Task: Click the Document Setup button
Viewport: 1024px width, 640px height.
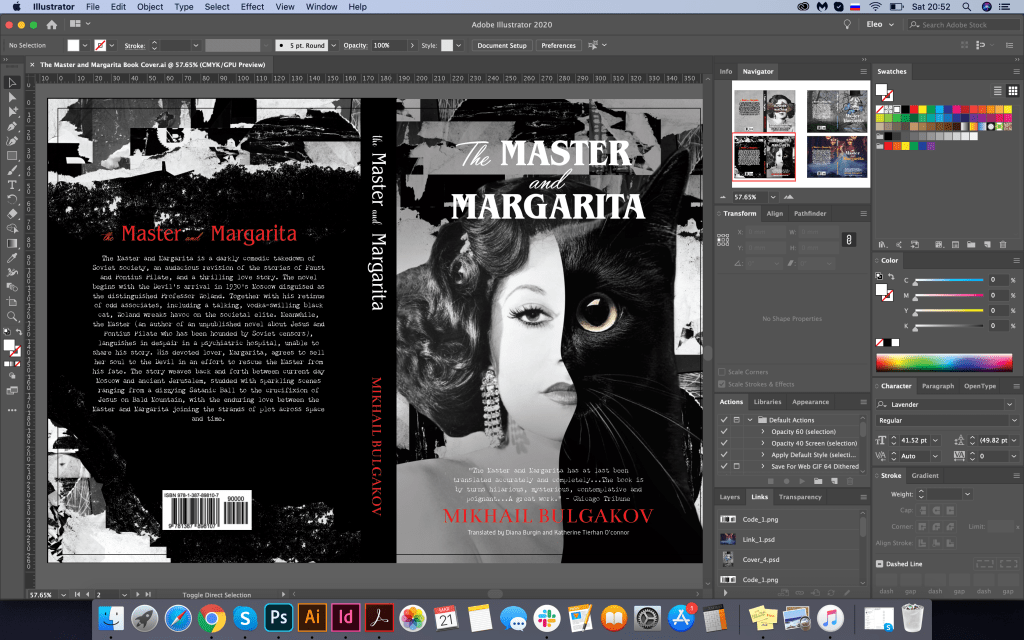Action: click(x=501, y=45)
